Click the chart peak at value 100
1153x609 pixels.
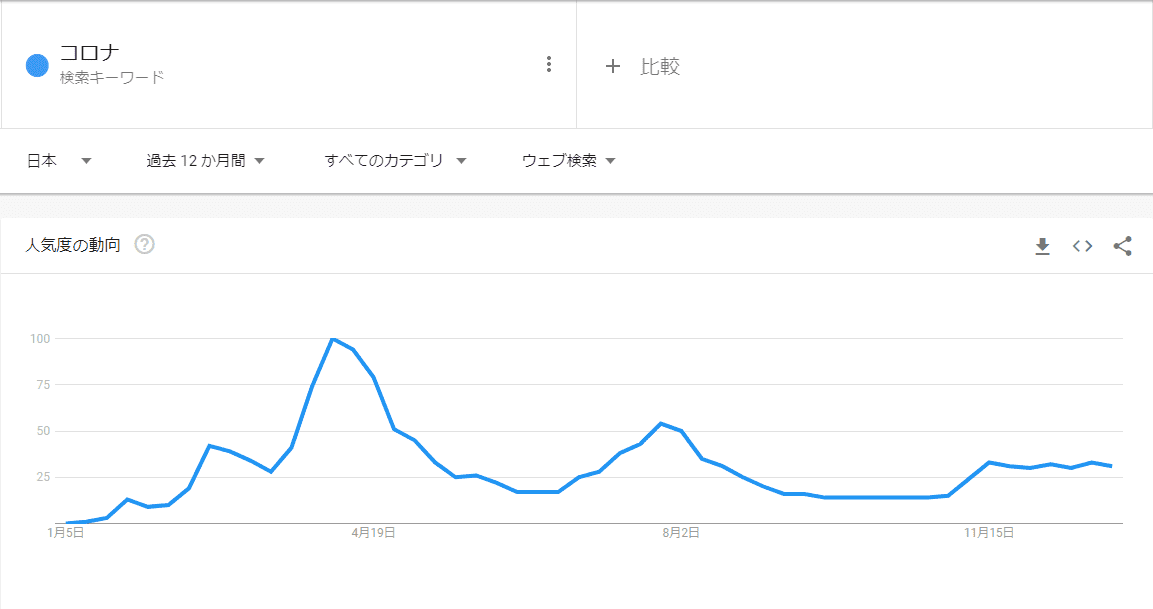pyautogui.click(x=332, y=340)
